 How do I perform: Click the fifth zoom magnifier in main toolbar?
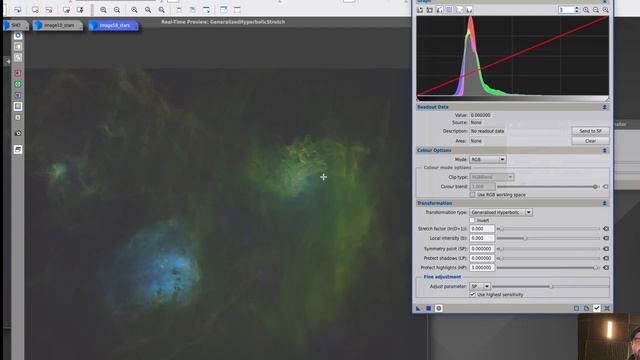162,10
